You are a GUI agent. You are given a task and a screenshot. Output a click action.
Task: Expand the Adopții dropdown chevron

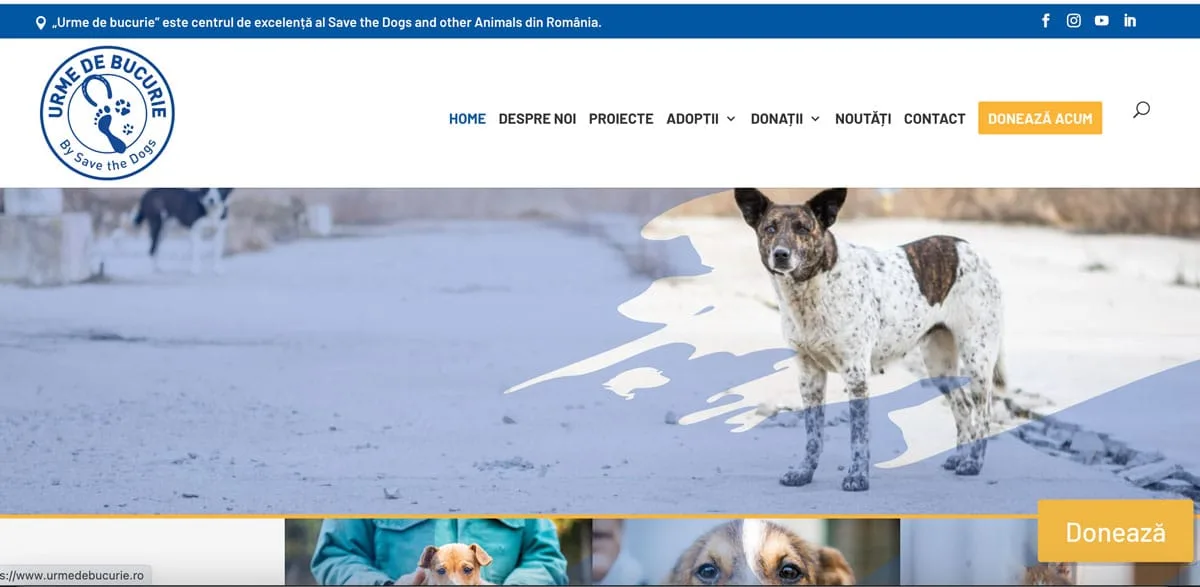(731, 119)
